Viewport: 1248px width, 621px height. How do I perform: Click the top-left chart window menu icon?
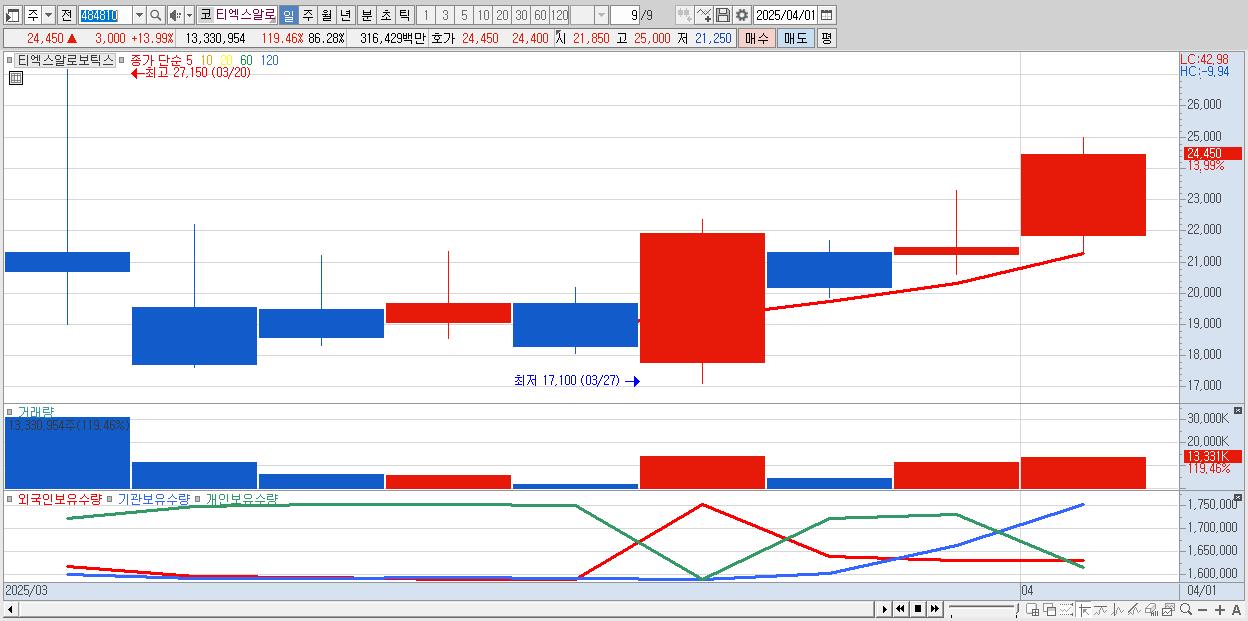tap(12, 15)
